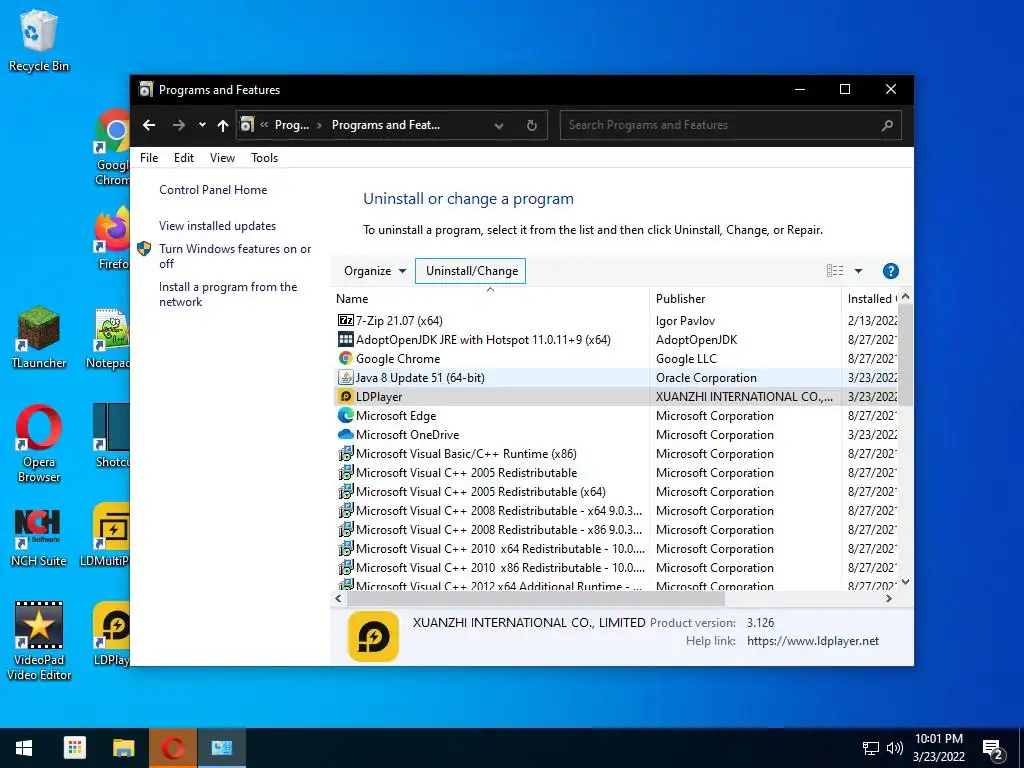Open the View menu
This screenshot has height=768, width=1024.
tap(222, 157)
